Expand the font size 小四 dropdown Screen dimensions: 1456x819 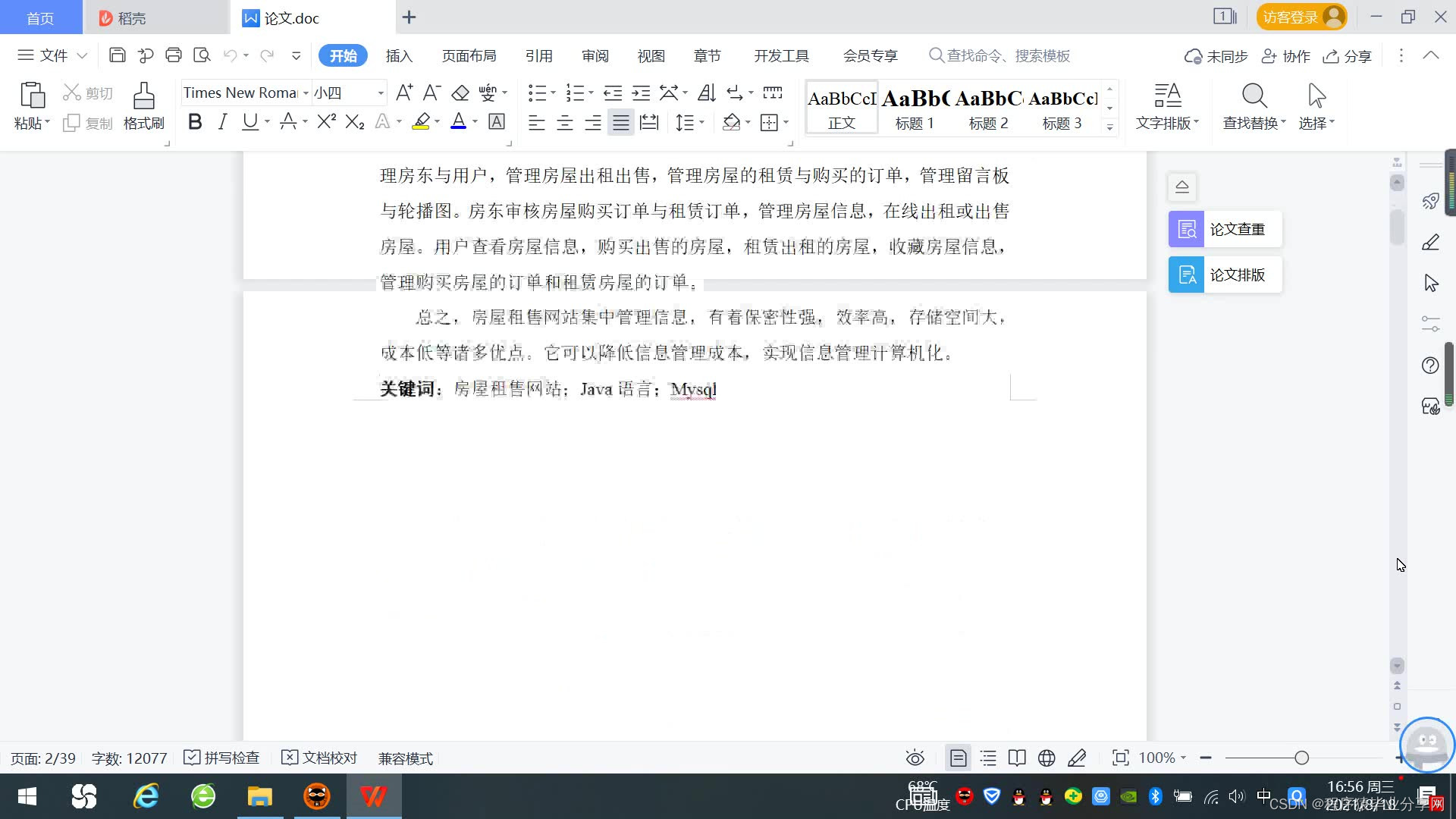[x=381, y=93]
